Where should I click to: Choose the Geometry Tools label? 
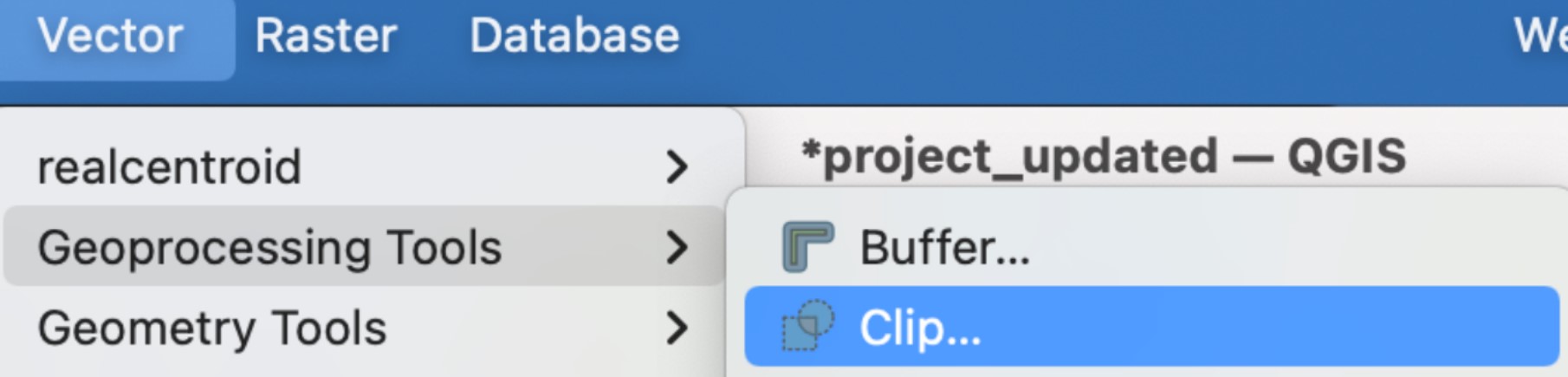[212, 328]
